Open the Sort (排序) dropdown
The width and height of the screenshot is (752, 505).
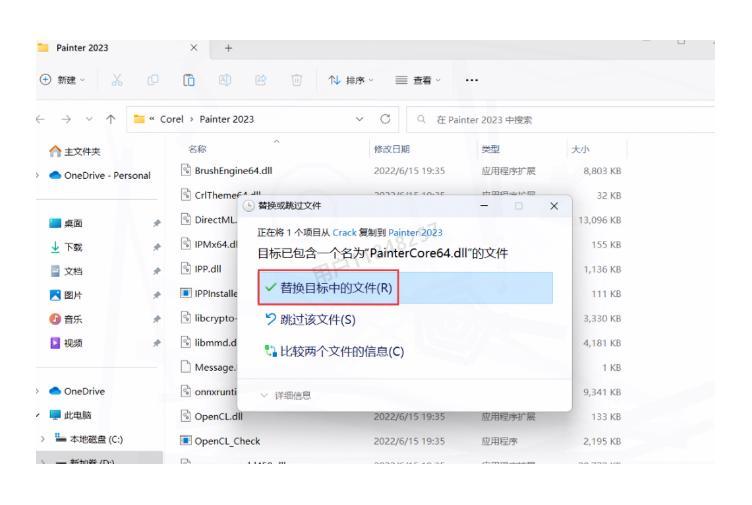[351, 80]
